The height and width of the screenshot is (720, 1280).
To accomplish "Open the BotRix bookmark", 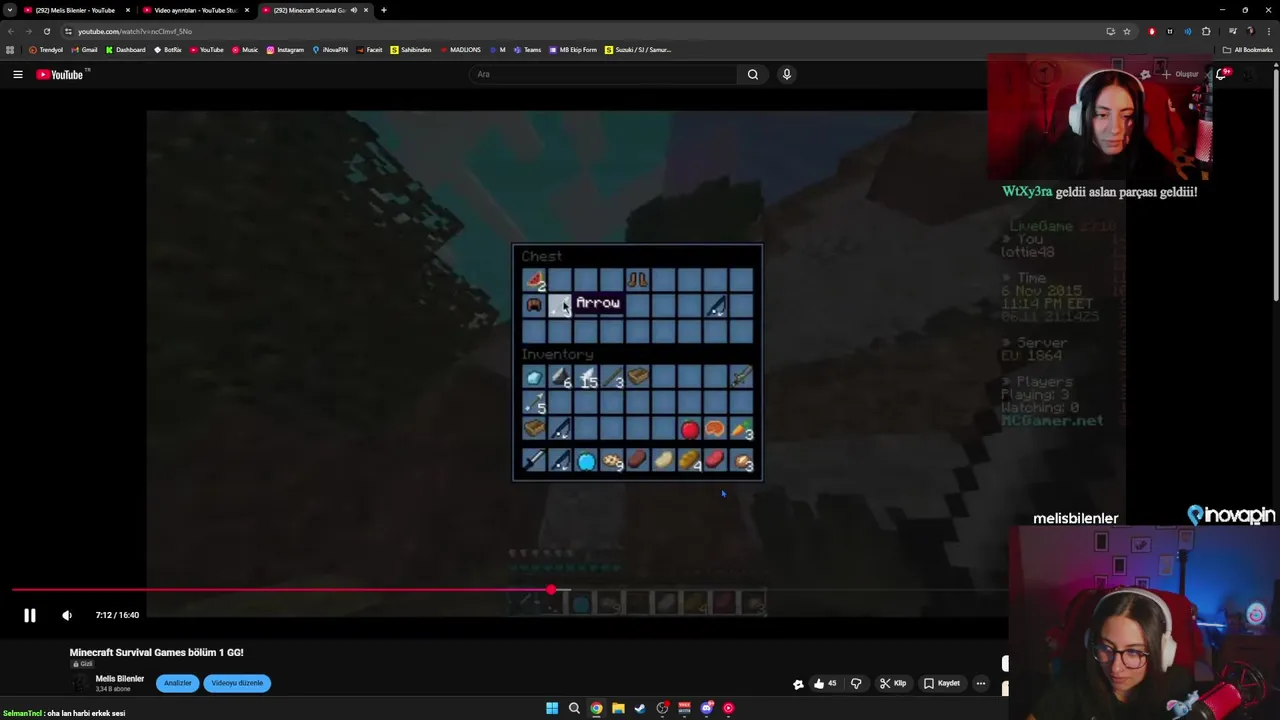I will (167, 49).
